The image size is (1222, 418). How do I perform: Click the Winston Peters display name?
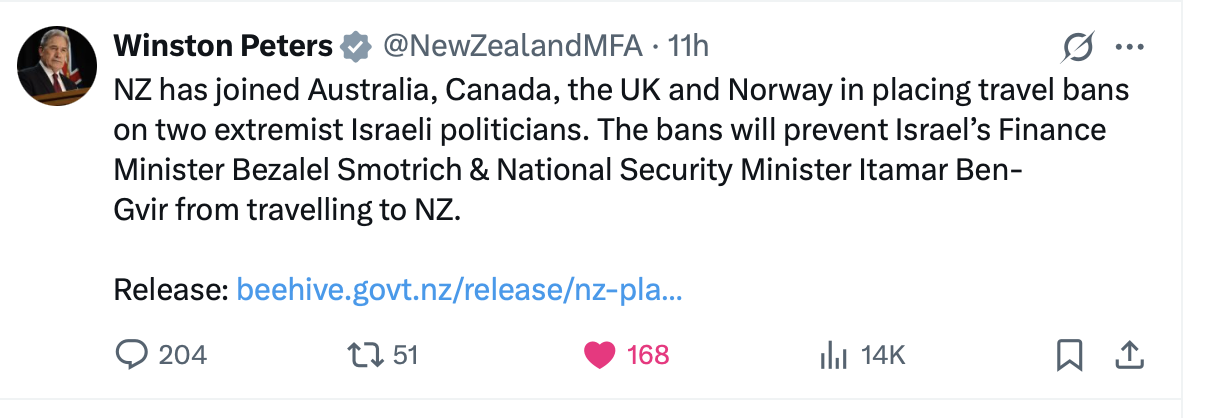click(x=223, y=46)
